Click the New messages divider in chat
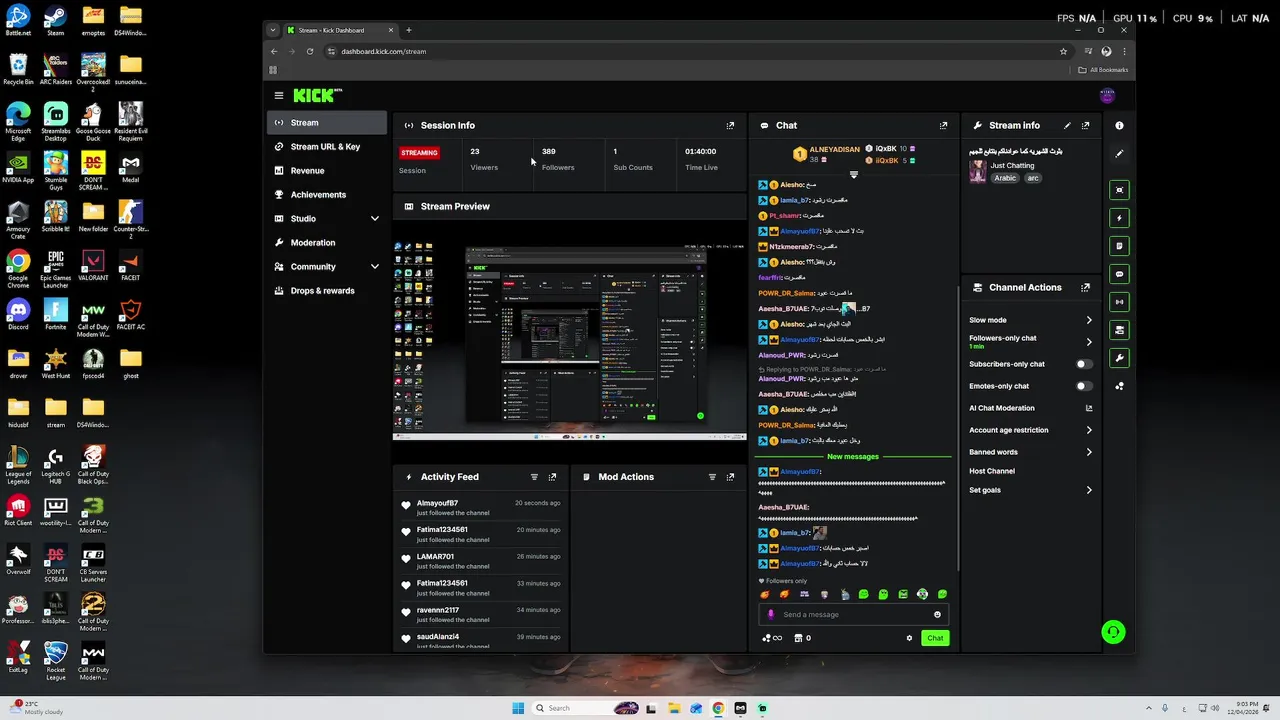 point(853,457)
